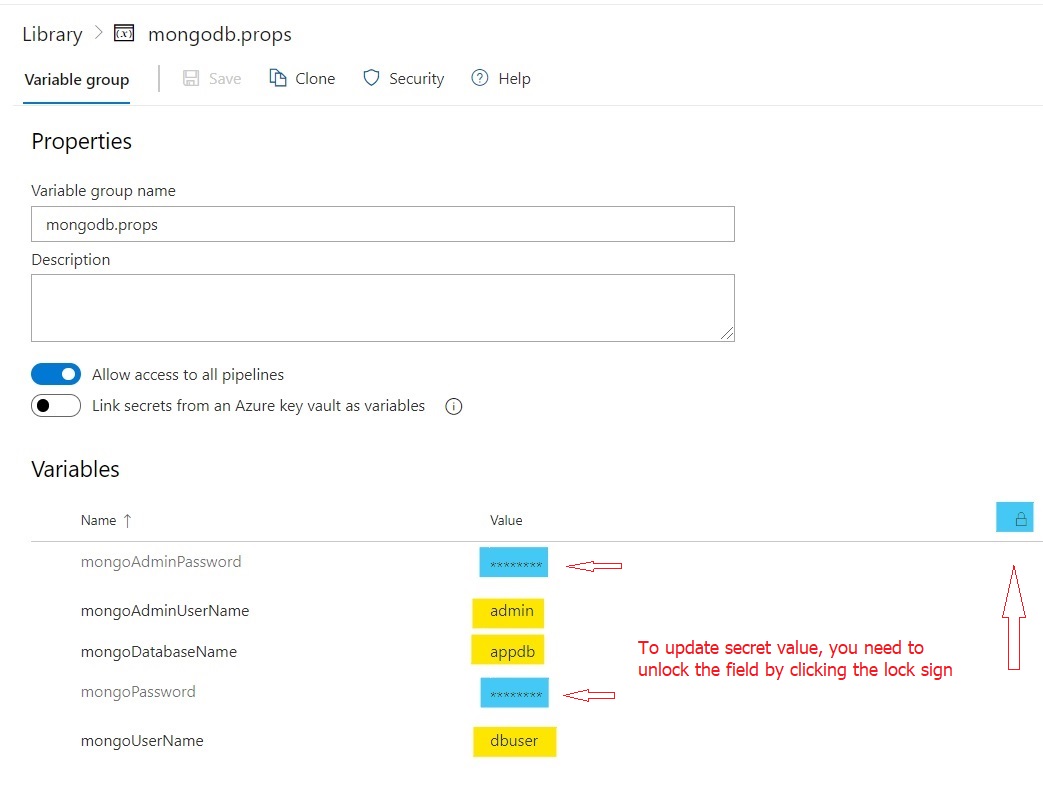The width and height of the screenshot is (1043, 809).
Task: Disable Allow access to all pipelines
Action: coord(56,375)
